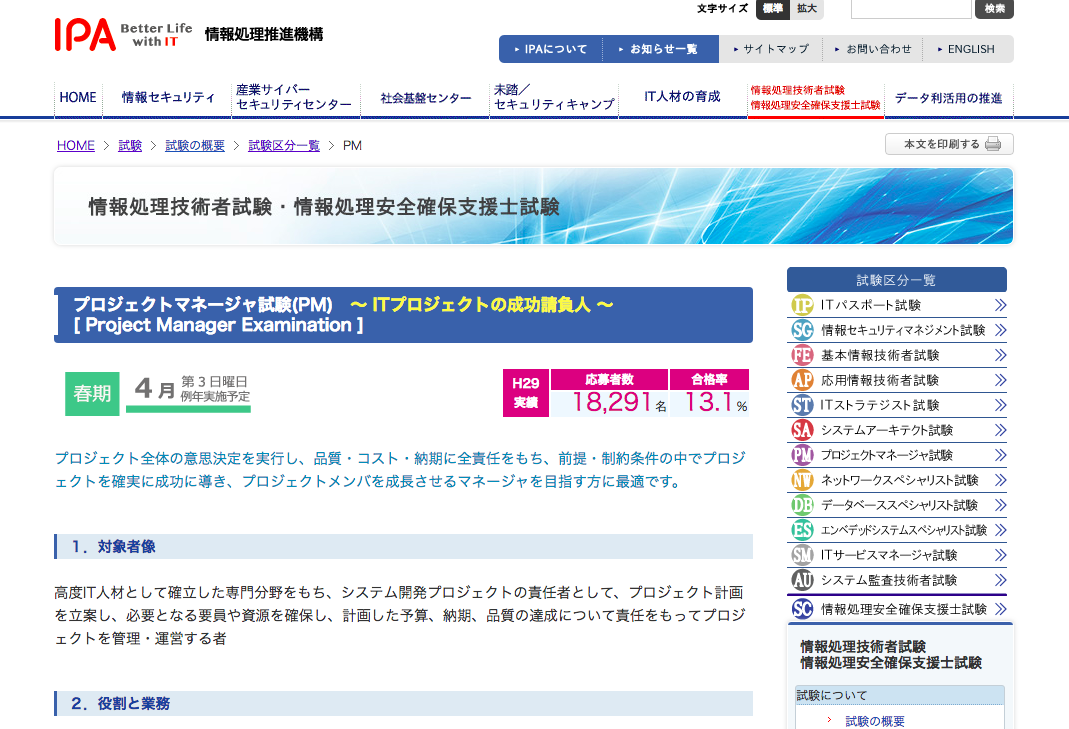Open the データ利活用の推進 navigation tab

(948, 98)
